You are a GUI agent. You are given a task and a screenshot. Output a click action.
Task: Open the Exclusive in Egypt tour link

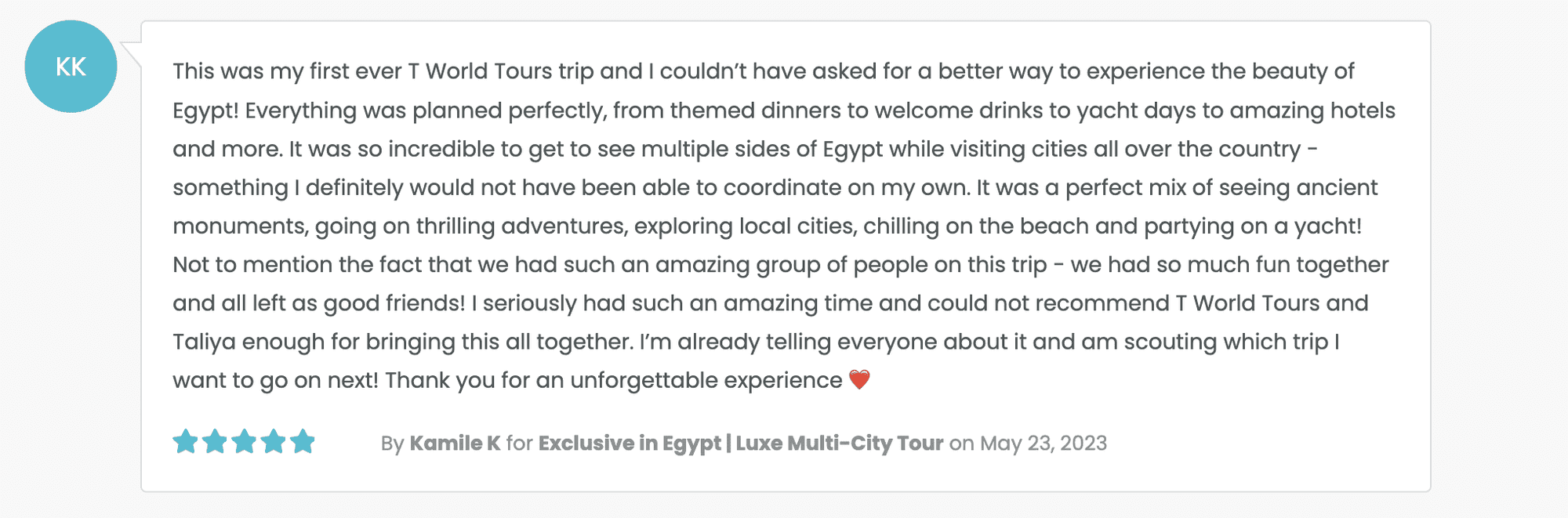pos(630,444)
